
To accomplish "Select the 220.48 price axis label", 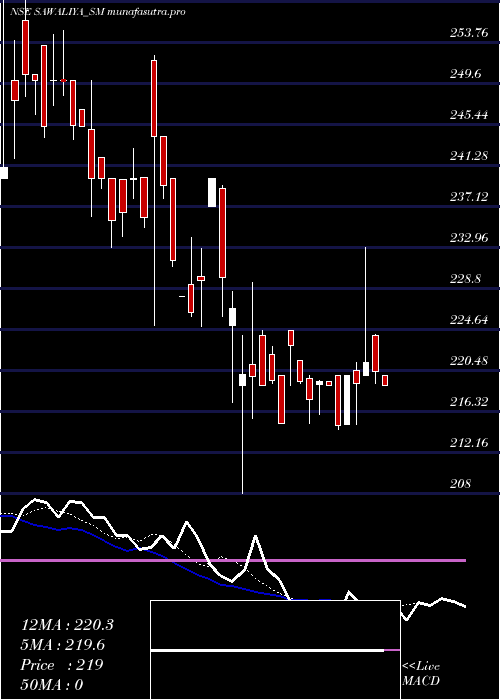I will coord(469,361).
